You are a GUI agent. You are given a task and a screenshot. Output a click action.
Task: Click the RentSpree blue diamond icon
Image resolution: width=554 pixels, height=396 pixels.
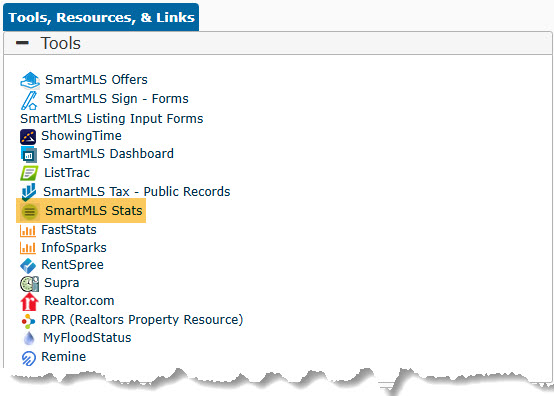(x=28, y=266)
